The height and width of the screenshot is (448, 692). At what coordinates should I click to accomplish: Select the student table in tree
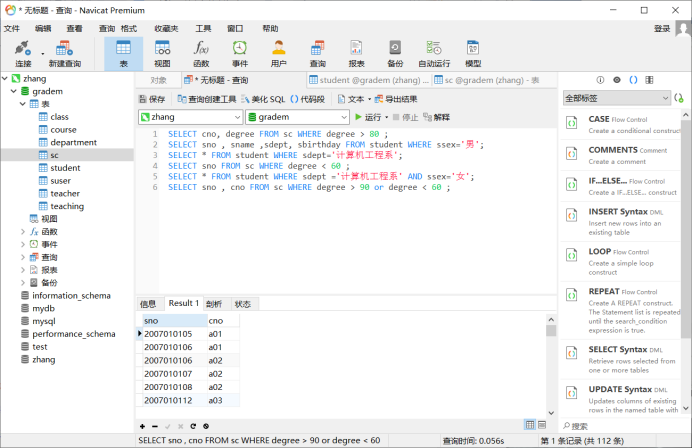(x=65, y=168)
